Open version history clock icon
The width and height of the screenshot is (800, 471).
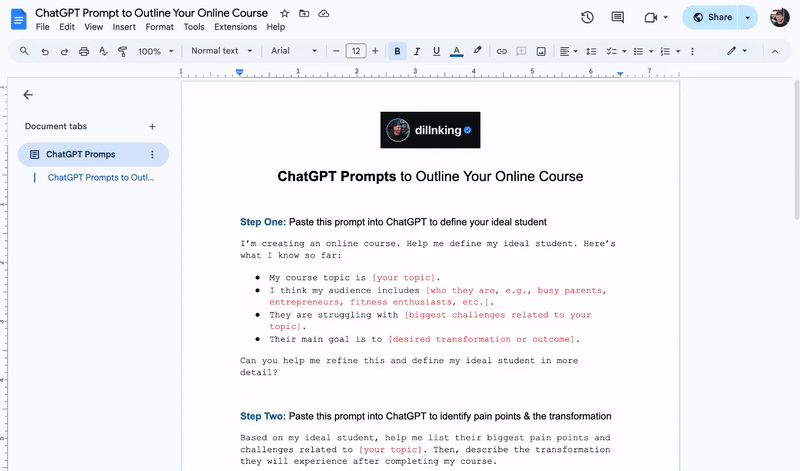(587, 17)
